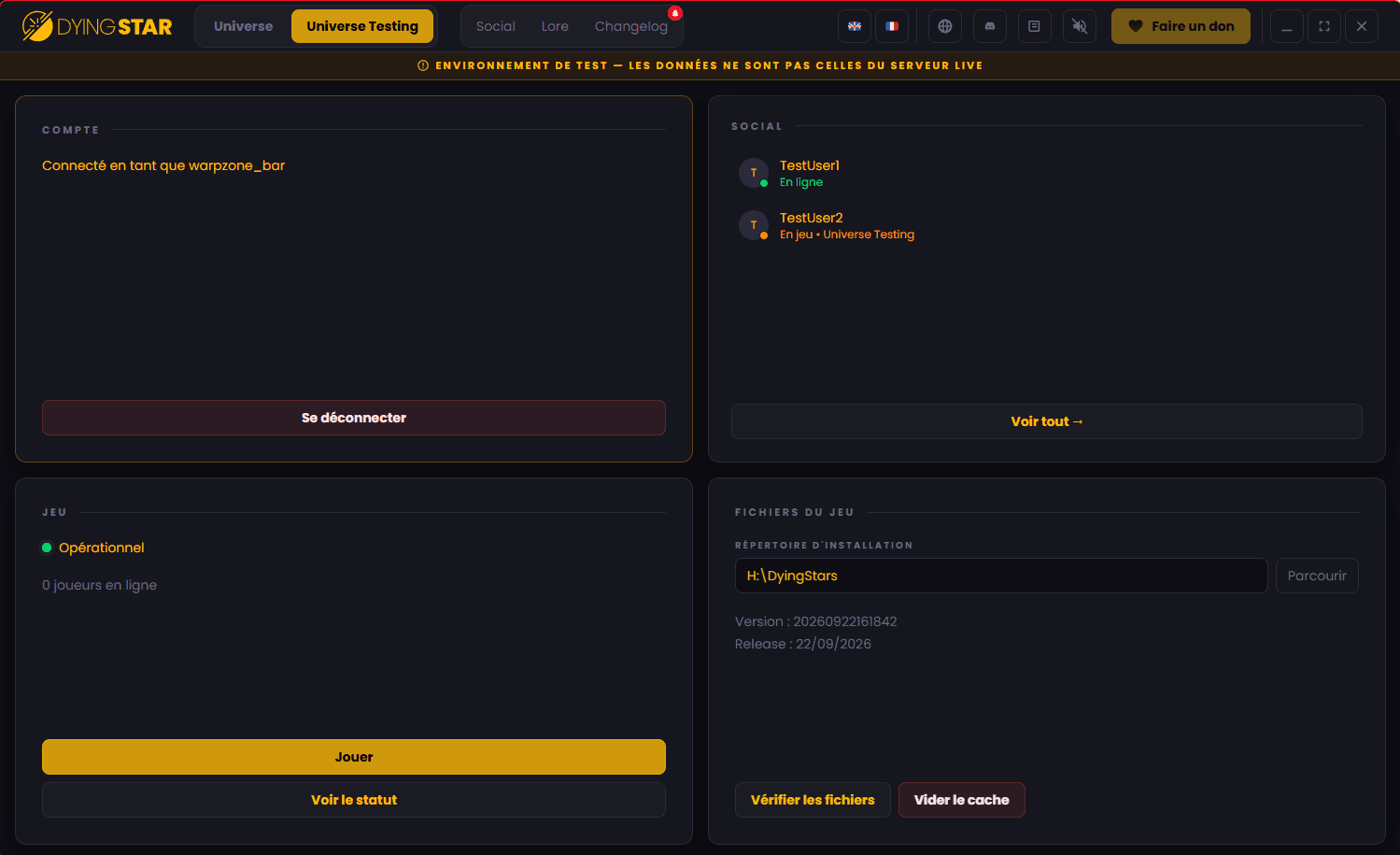The height and width of the screenshot is (855, 1400).
Task: Toggle the muted sound speaker icon
Action: click(1080, 26)
